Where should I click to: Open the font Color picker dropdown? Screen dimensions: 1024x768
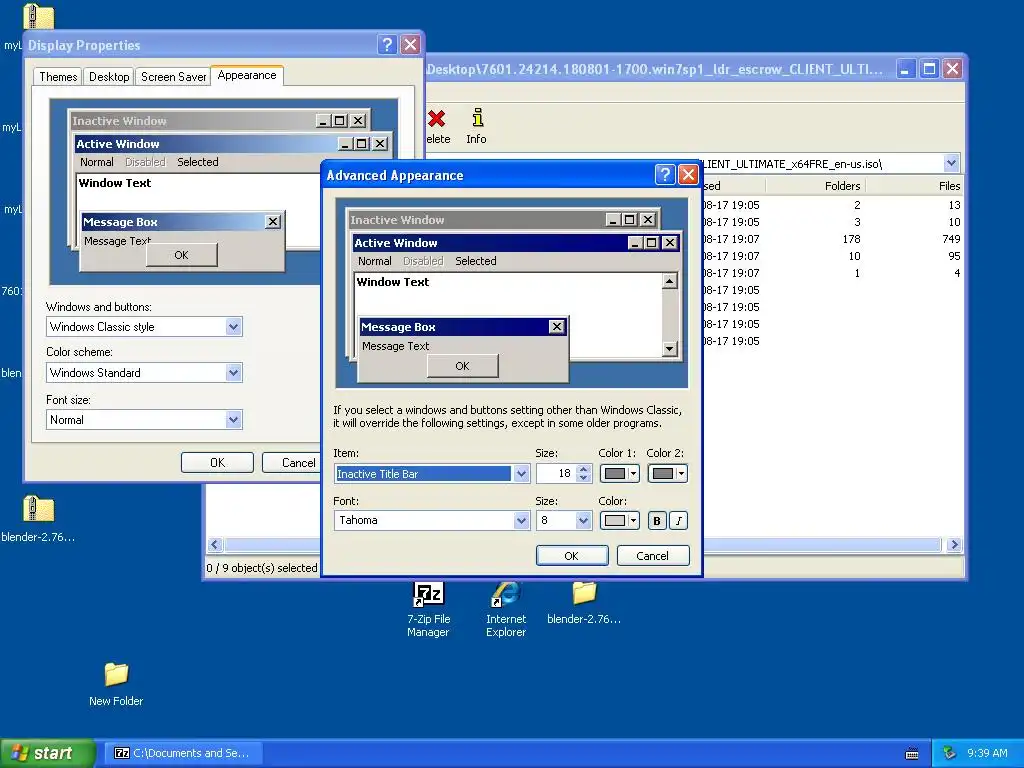[619, 520]
